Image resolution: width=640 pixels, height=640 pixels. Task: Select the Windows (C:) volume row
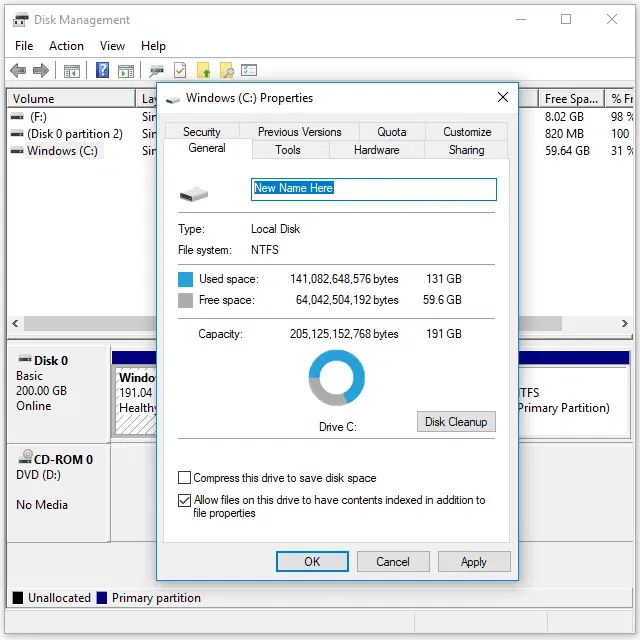62,151
